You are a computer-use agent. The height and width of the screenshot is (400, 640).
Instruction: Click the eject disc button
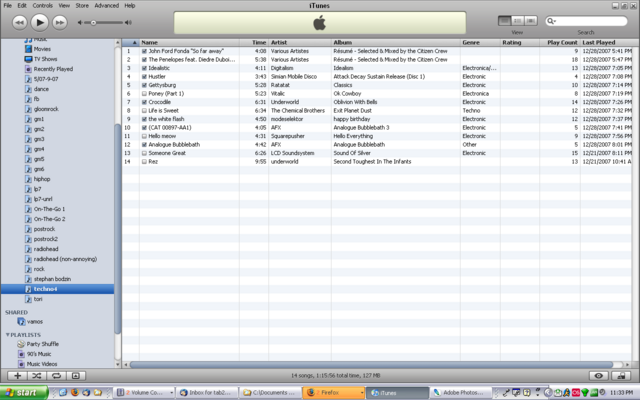pyautogui.click(x=621, y=376)
